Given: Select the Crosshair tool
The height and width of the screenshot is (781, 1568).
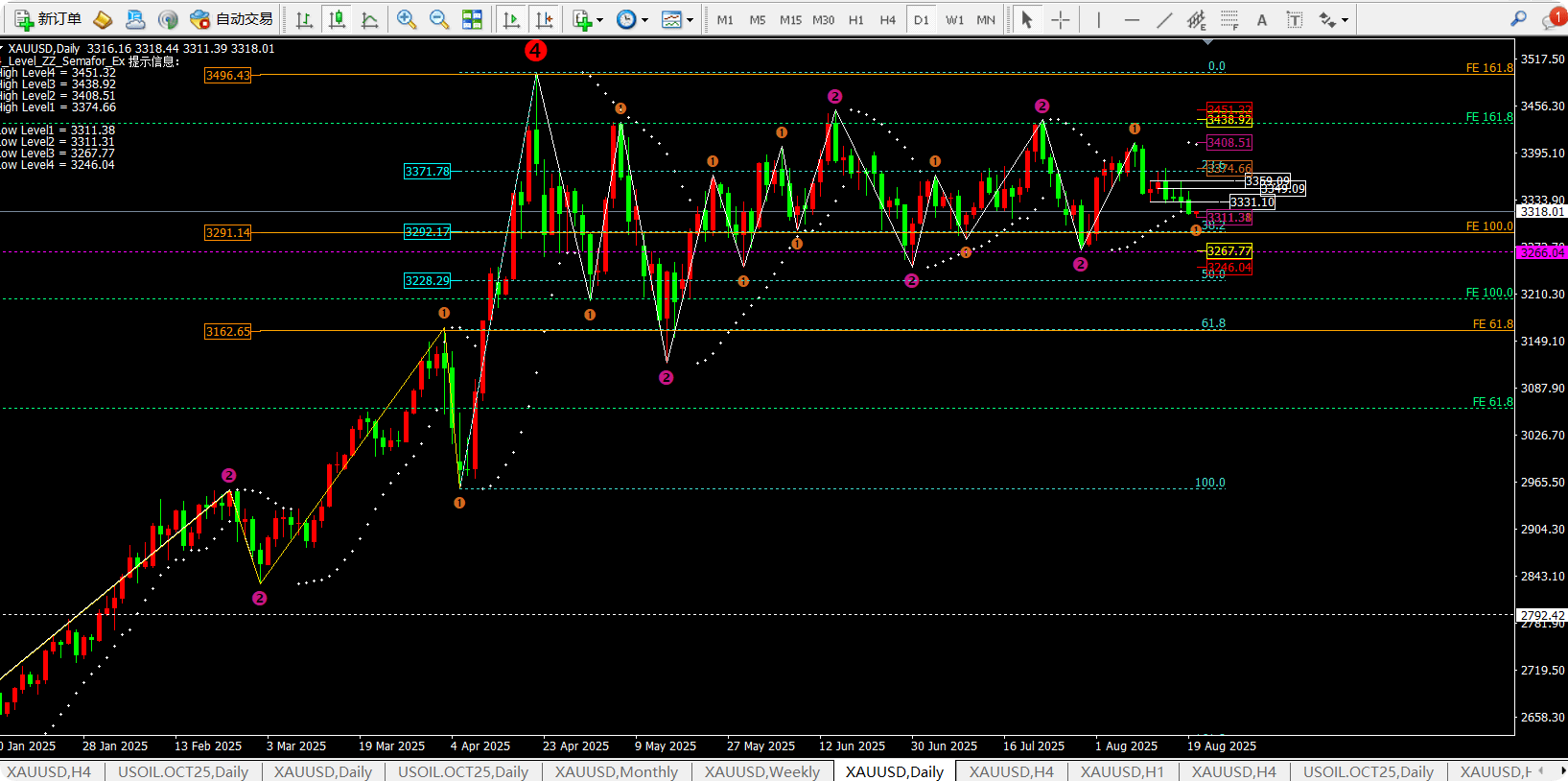Looking at the screenshot, I should (x=1060, y=19).
